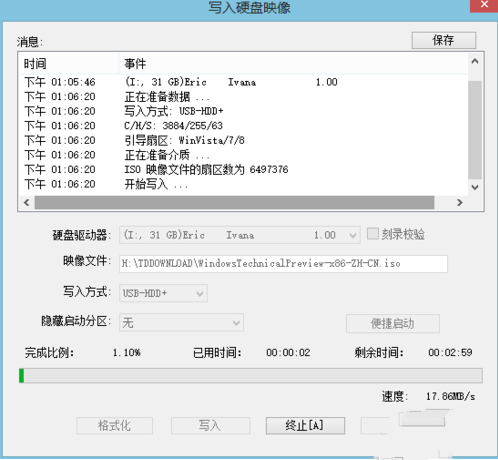
Task: Click the 便捷启动 button
Action: 393,323
